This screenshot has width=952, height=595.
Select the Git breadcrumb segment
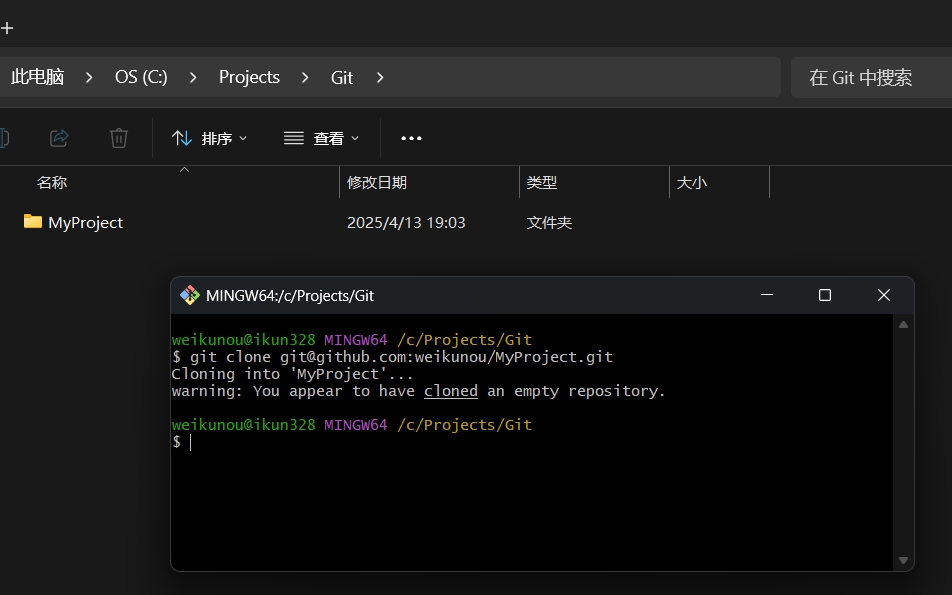(342, 77)
